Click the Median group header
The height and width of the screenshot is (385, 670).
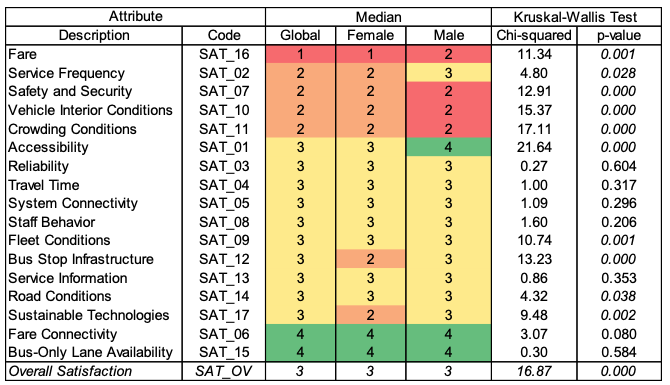(x=378, y=17)
